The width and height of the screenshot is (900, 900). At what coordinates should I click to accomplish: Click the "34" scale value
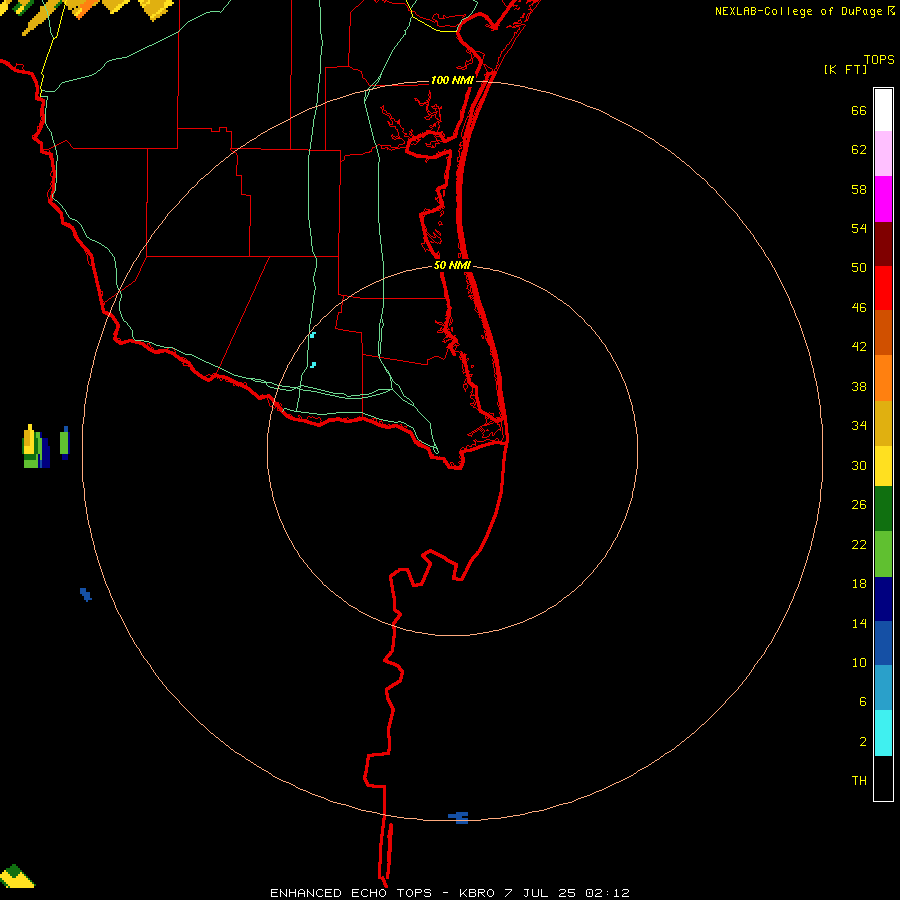tap(859, 425)
